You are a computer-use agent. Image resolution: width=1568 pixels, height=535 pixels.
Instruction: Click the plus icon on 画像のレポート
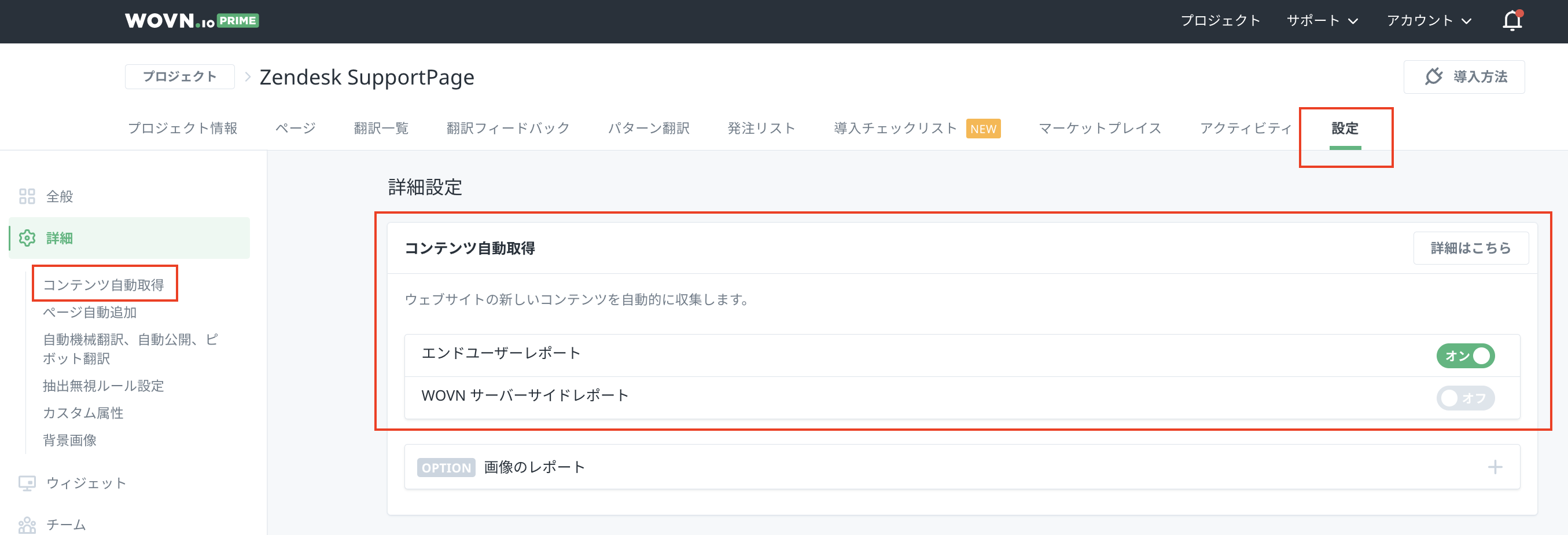pos(1495,467)
